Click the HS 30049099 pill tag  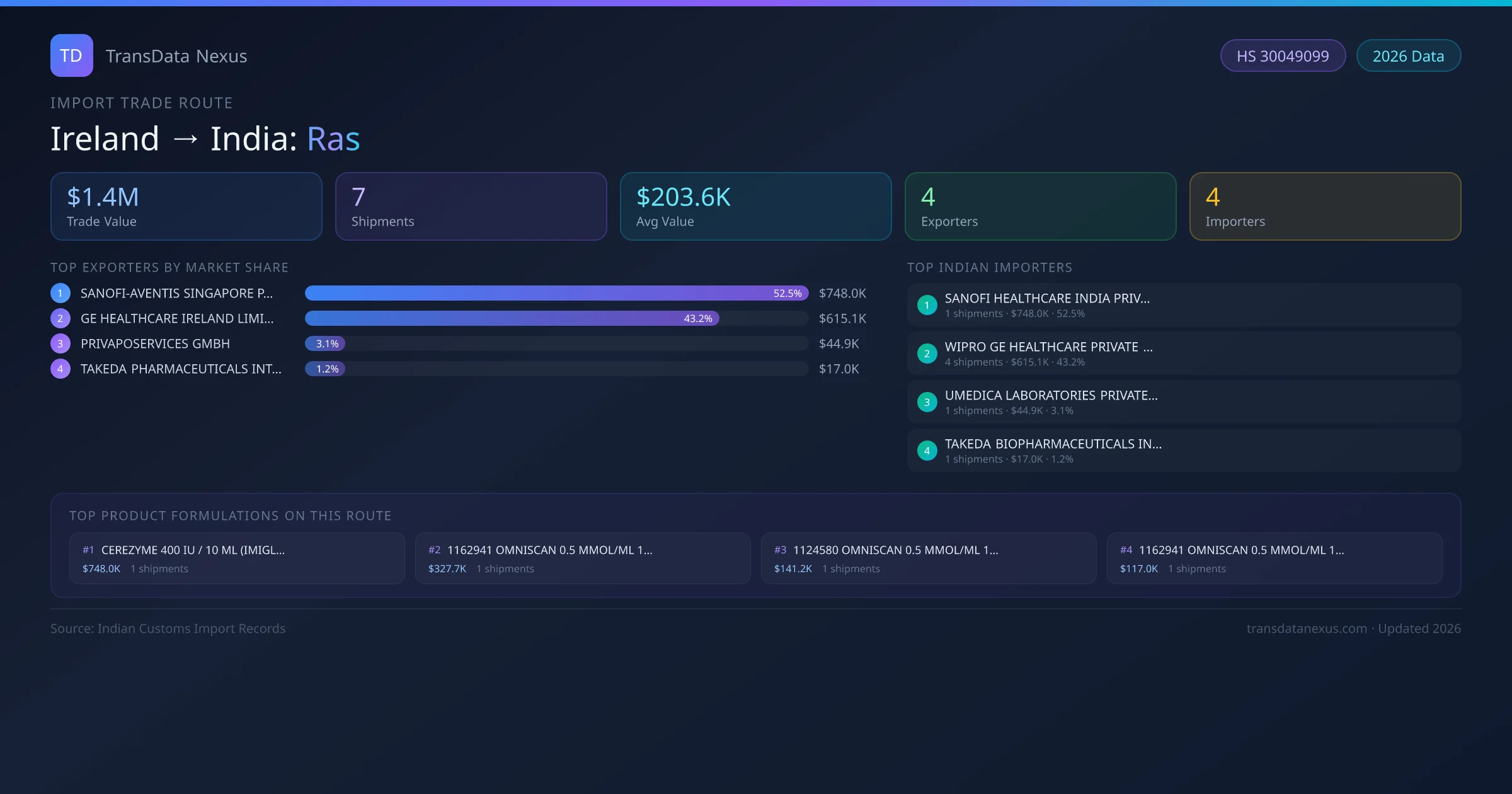point(1283,56)
